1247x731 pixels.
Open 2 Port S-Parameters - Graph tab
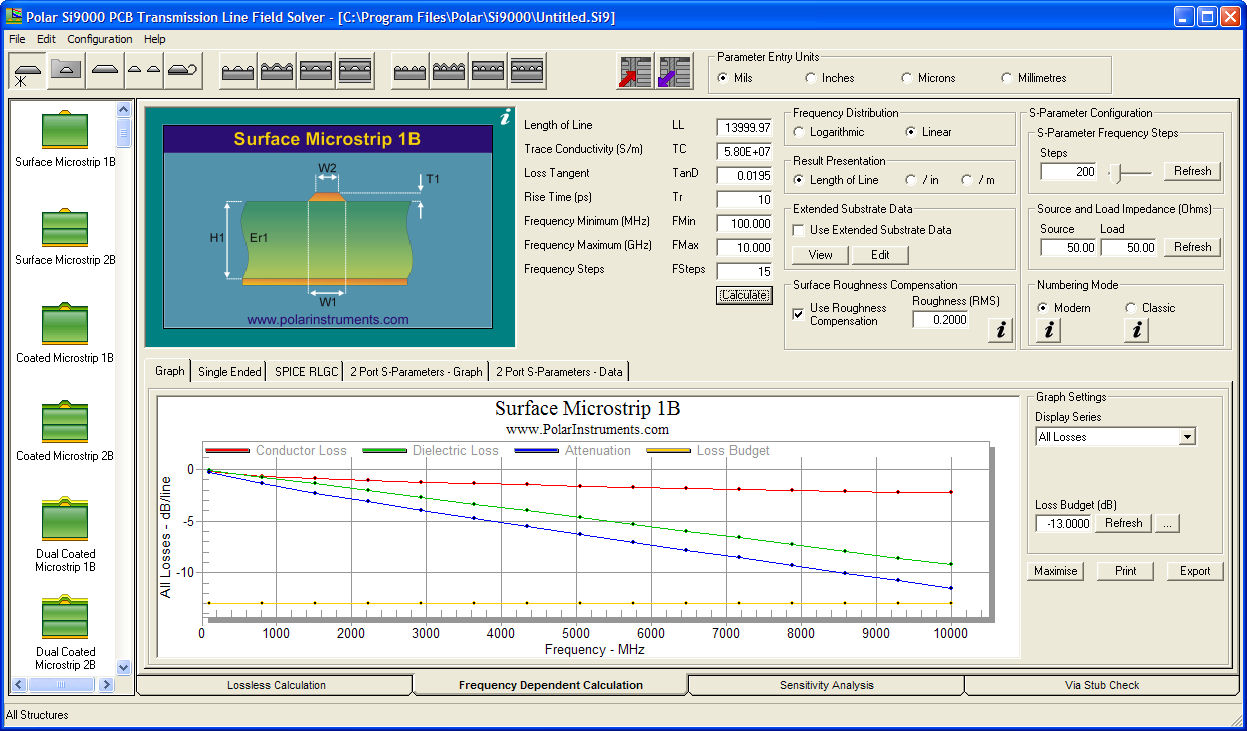(x=416, y=372)
